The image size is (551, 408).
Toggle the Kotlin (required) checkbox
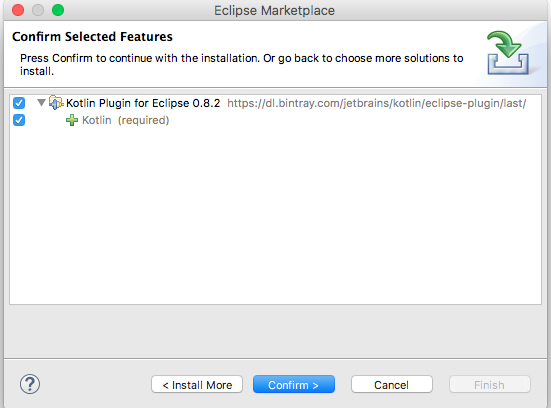[19, 120]
